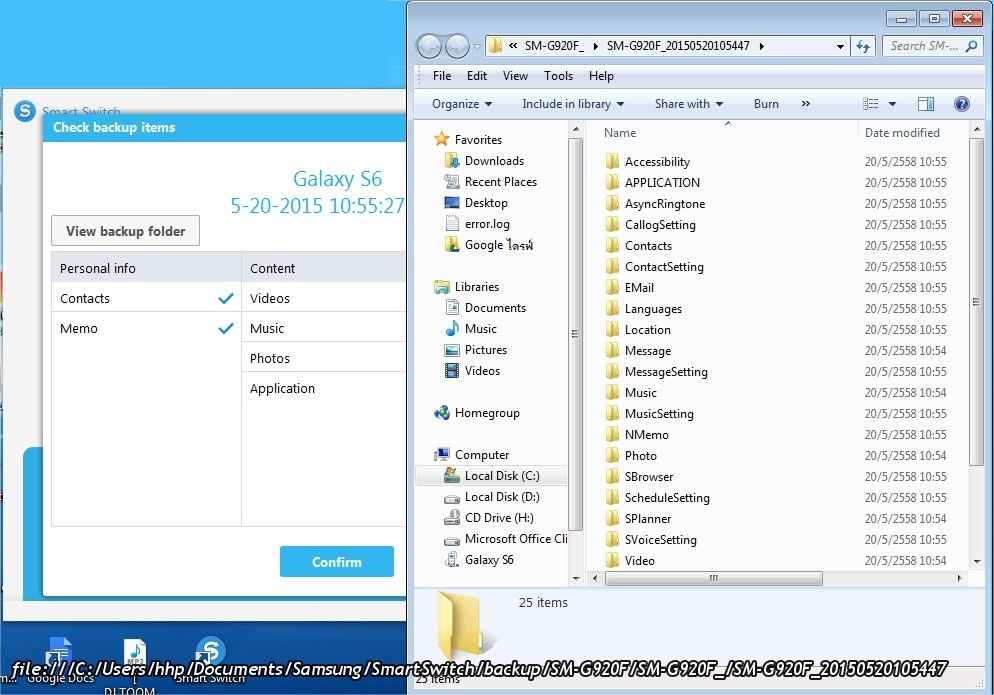This screenshot has height=695, width=994.
Task: Toggle the Memo backup checkmark
Action: pos(226,328)
